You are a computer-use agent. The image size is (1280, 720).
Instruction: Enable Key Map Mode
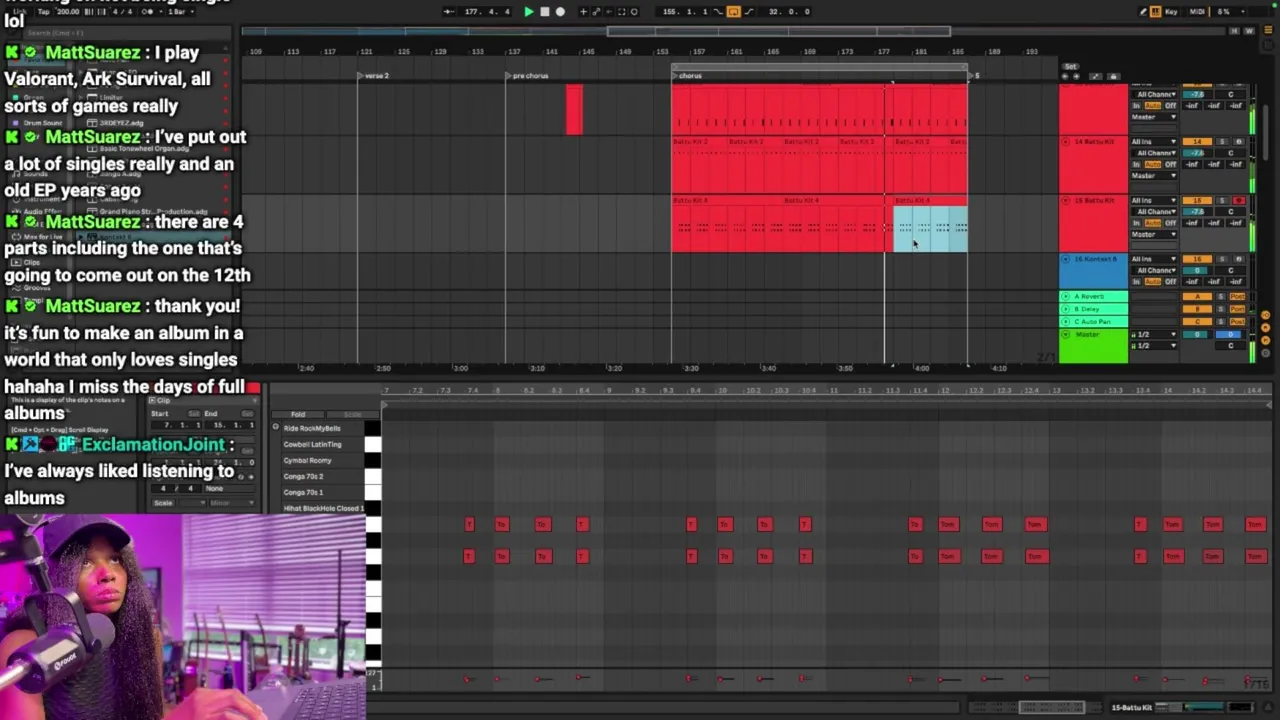(x=1171, y=12)
